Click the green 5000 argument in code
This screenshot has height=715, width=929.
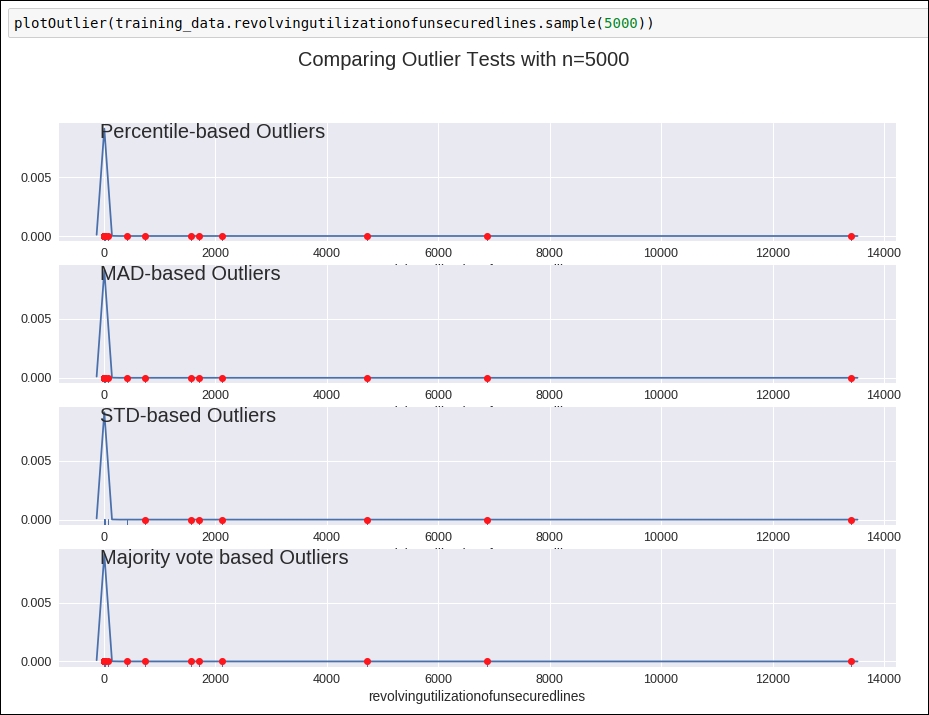click(x=620, y=23)
